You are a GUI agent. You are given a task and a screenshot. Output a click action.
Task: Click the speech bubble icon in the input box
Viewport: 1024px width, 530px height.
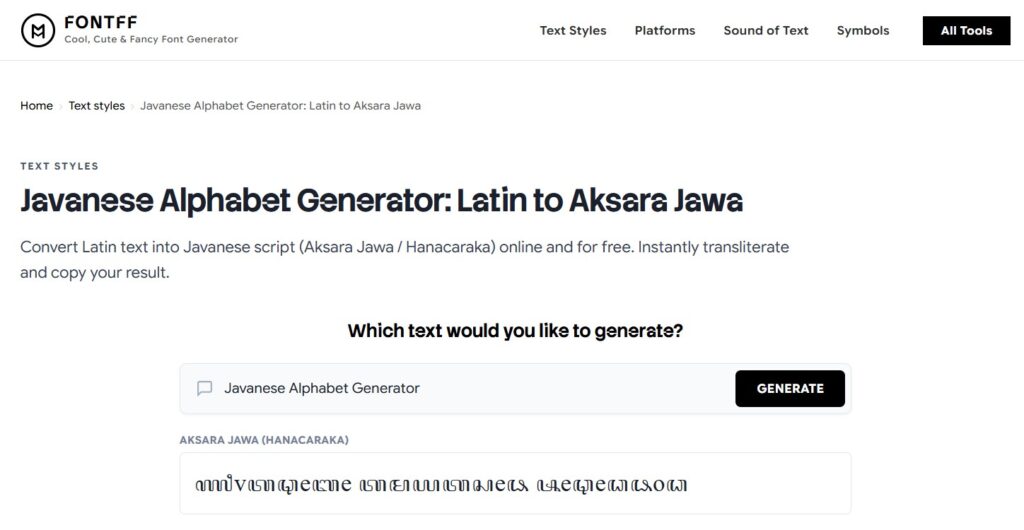coord(204,388)
